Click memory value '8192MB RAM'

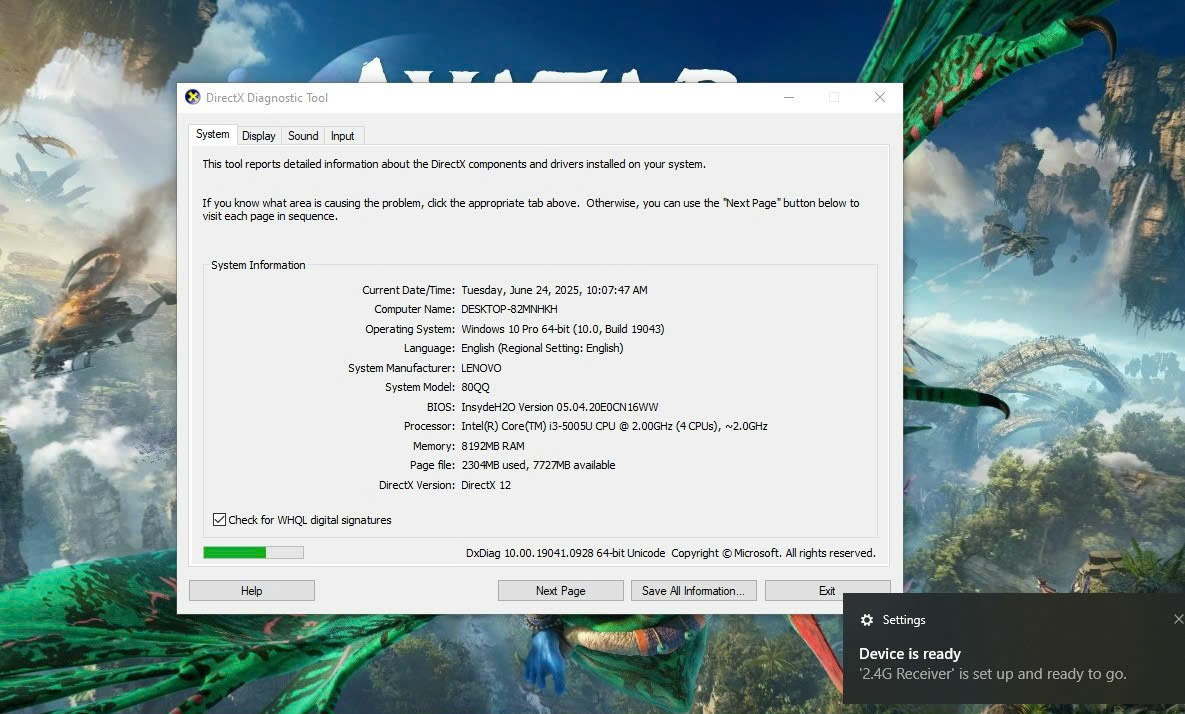pyautogui.click(x=493, y=446)
